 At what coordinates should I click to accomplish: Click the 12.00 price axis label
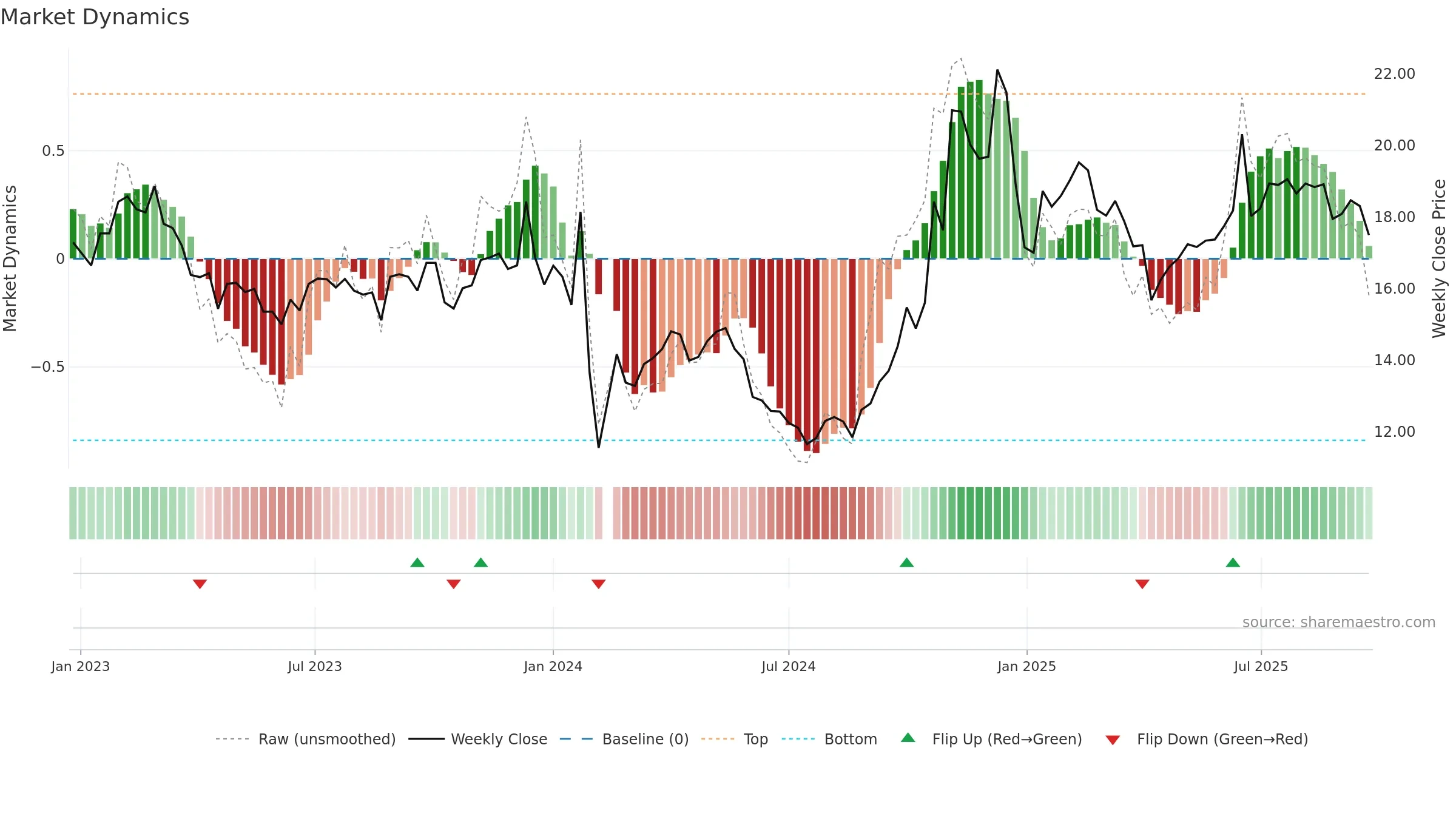coord(1395,432)
